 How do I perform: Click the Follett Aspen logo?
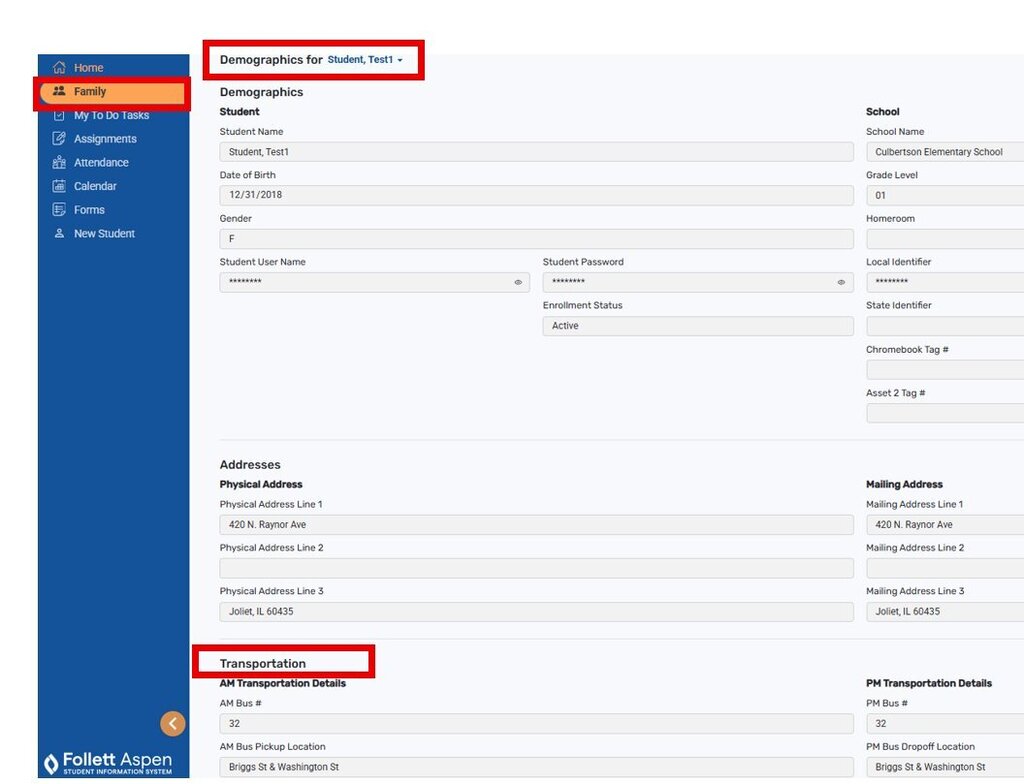click(x=108, y=762)
